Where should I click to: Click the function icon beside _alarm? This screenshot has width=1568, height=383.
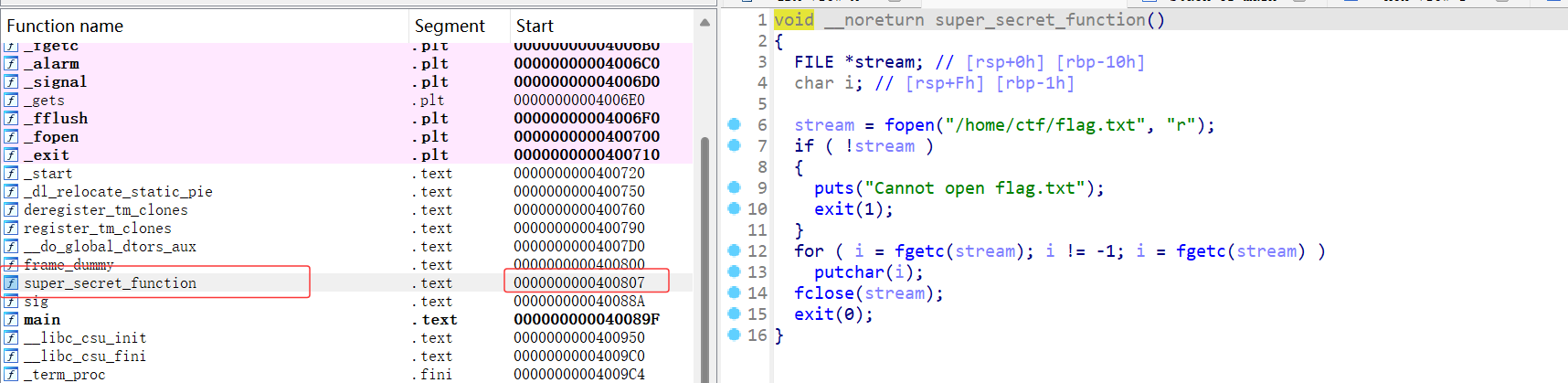(x=11, y=64)
